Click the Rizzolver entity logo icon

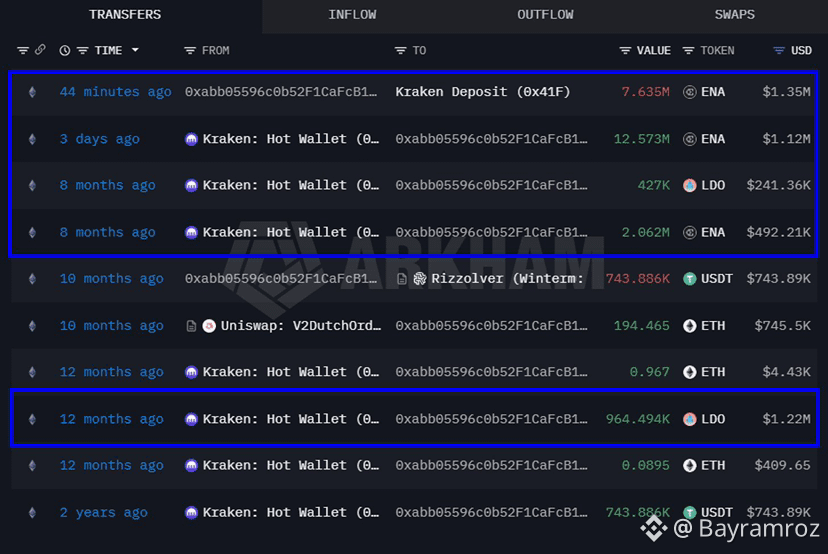coord(419,279)
